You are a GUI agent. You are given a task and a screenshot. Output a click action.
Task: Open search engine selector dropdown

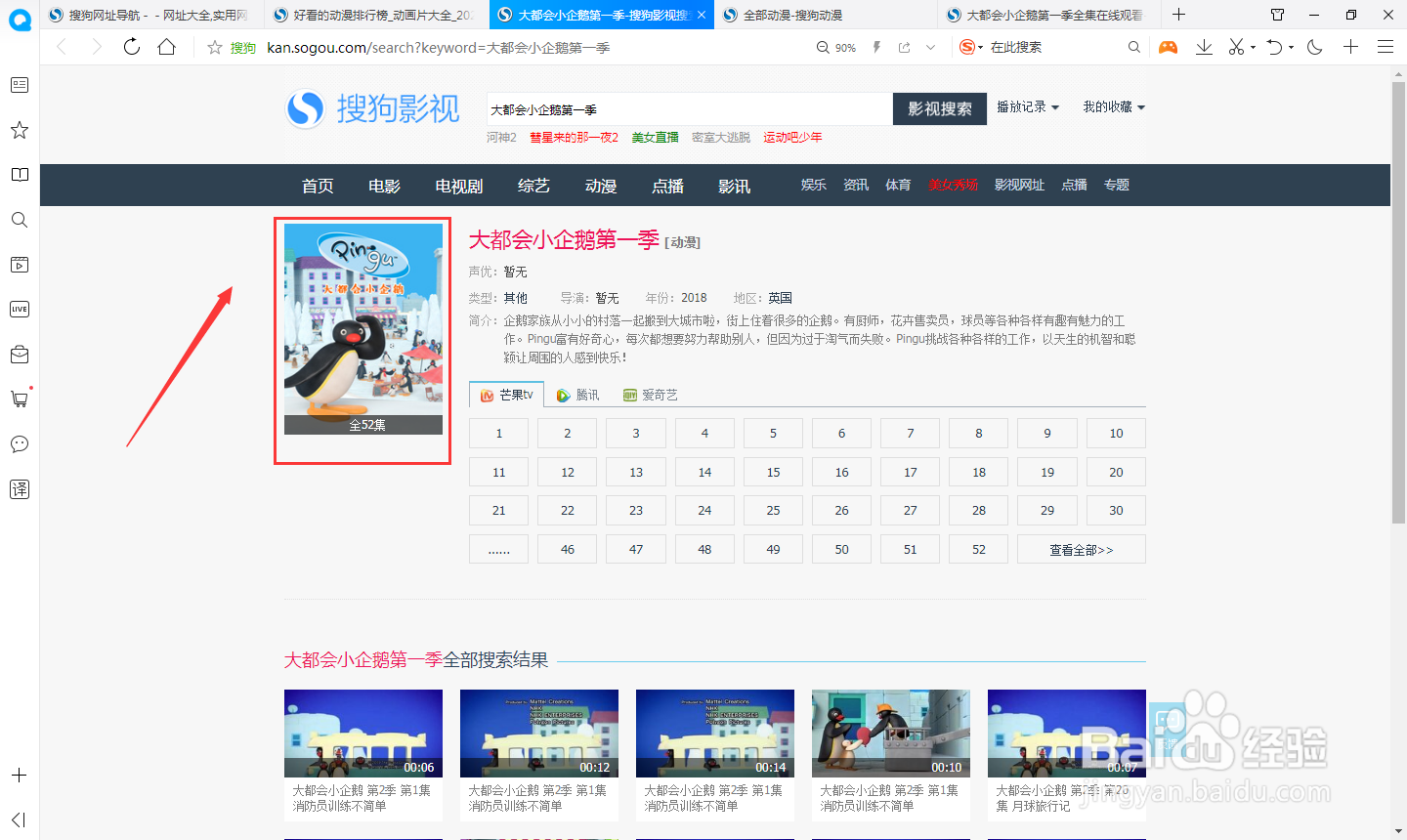(970, 47)
